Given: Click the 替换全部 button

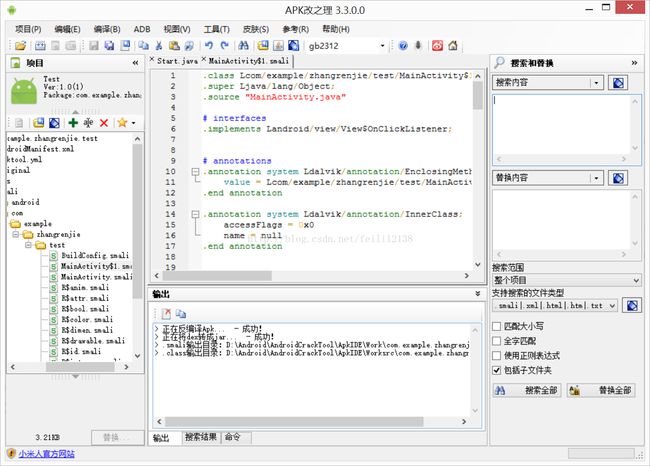Looking at the screenshot, I should point(601,390).
